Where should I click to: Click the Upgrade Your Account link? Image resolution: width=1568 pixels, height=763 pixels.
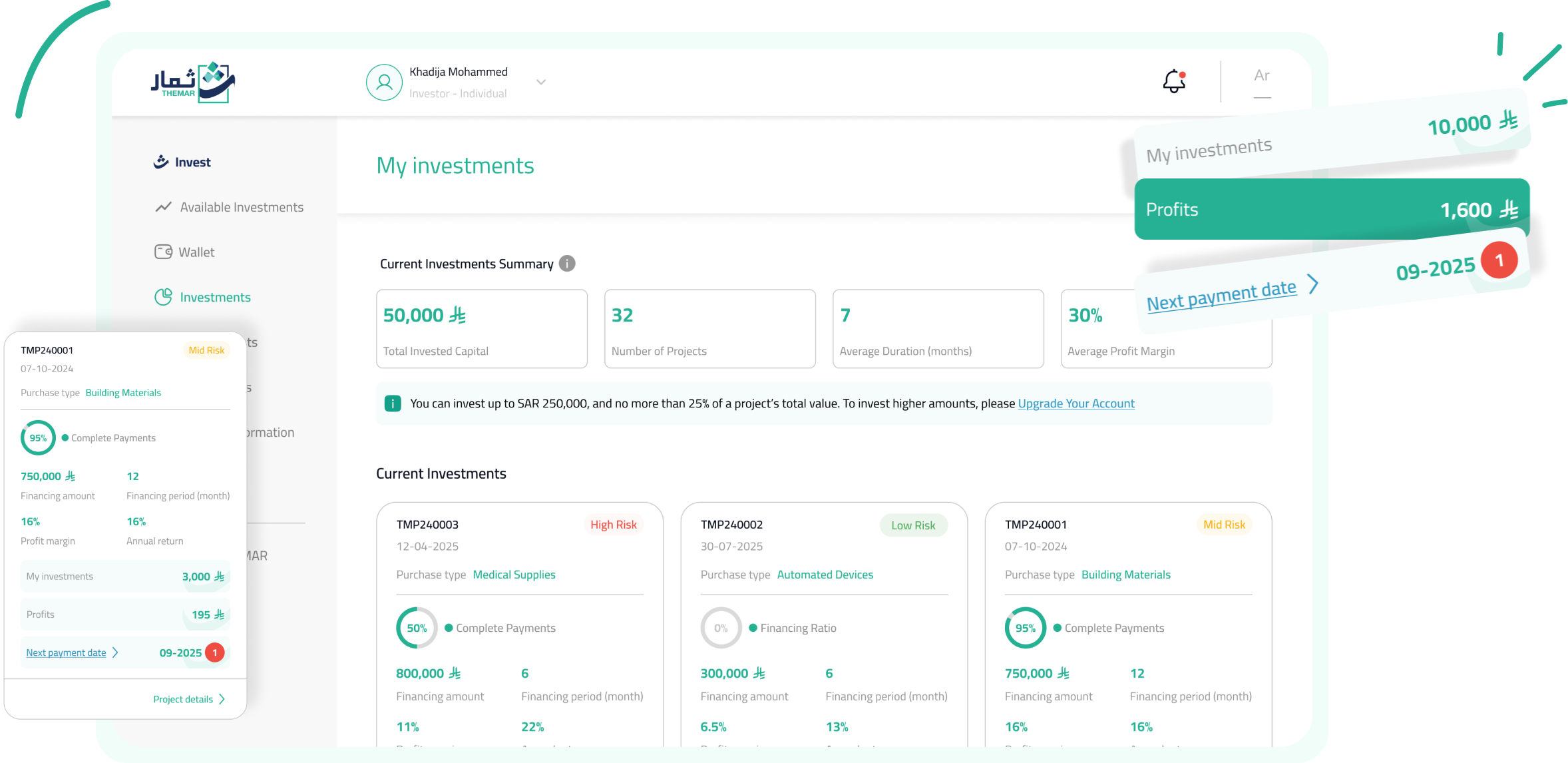[x=1076, y=403]
